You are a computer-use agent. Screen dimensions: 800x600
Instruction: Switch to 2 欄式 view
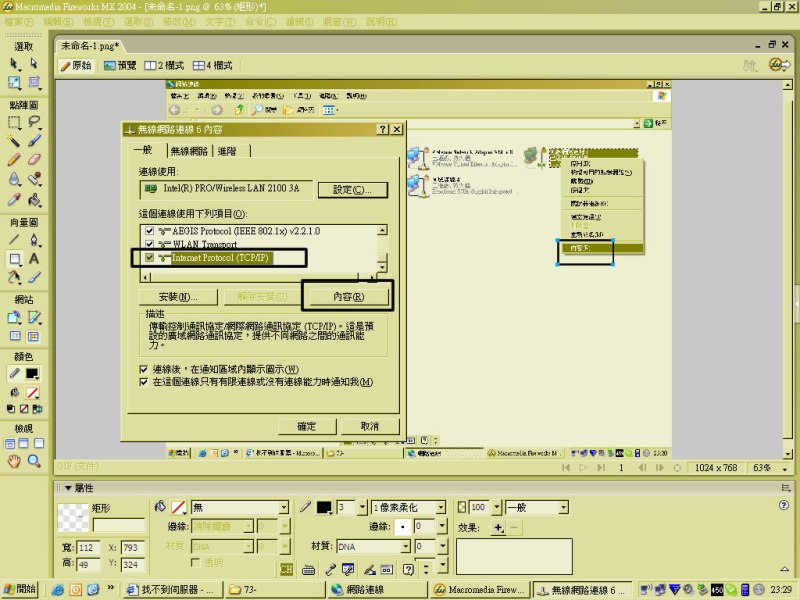[x=164, y=66]
